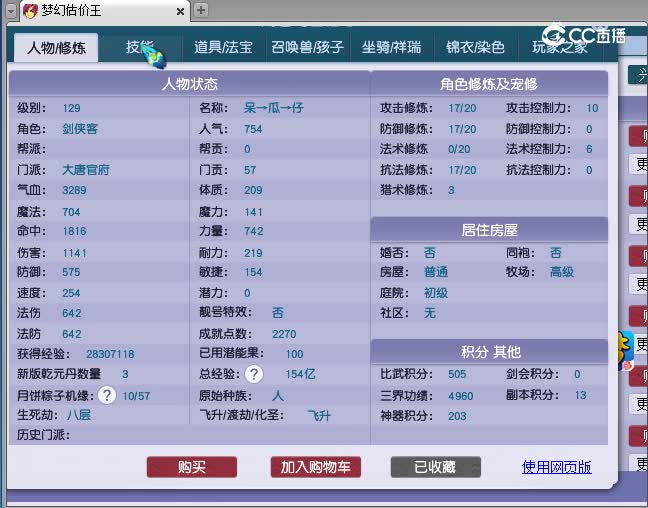Click the 生死劫 value 八层

79,415
